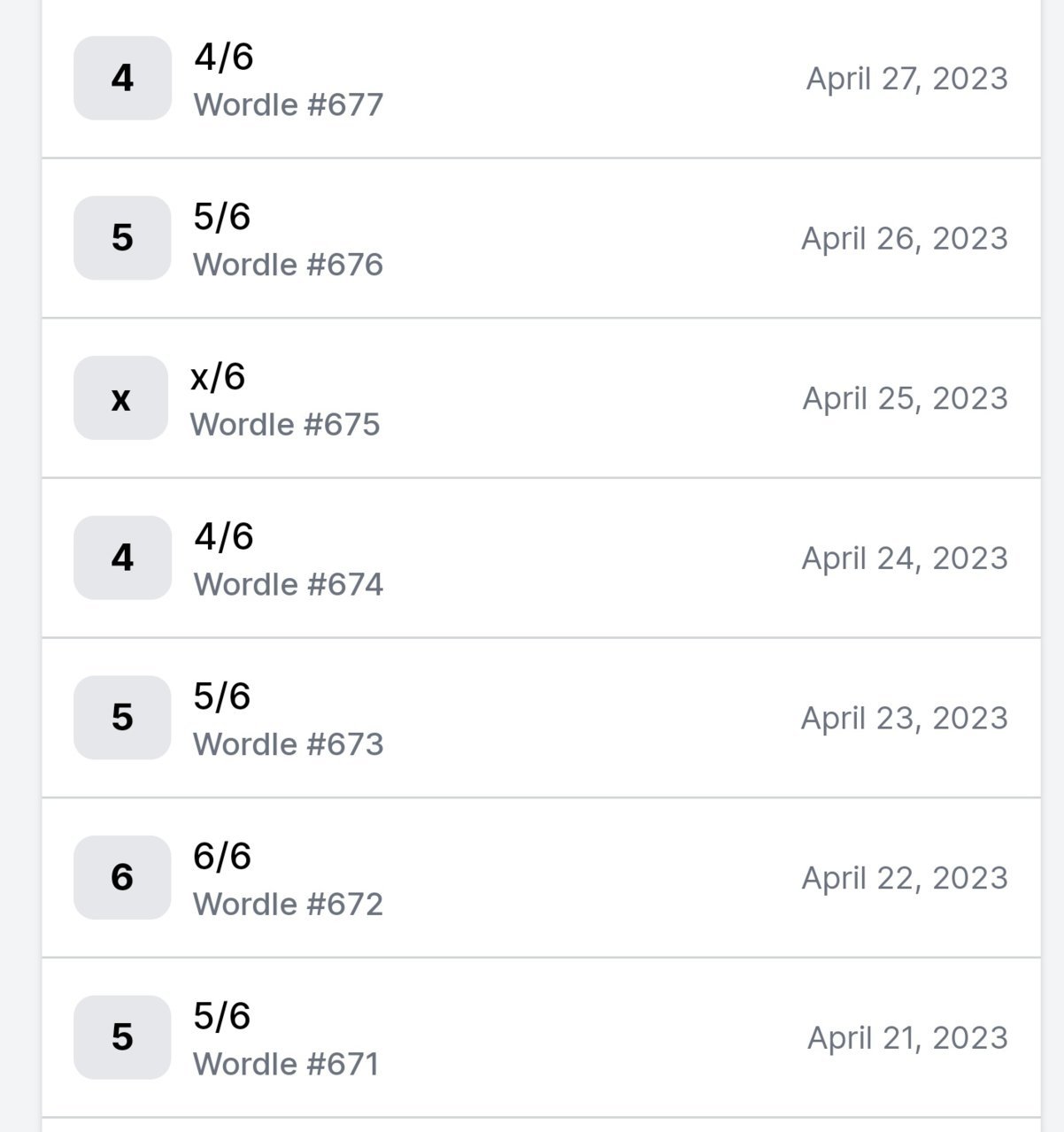Open the Wordle #672 label
The image size is (1064, 1132).
click(x=289, y=905)
